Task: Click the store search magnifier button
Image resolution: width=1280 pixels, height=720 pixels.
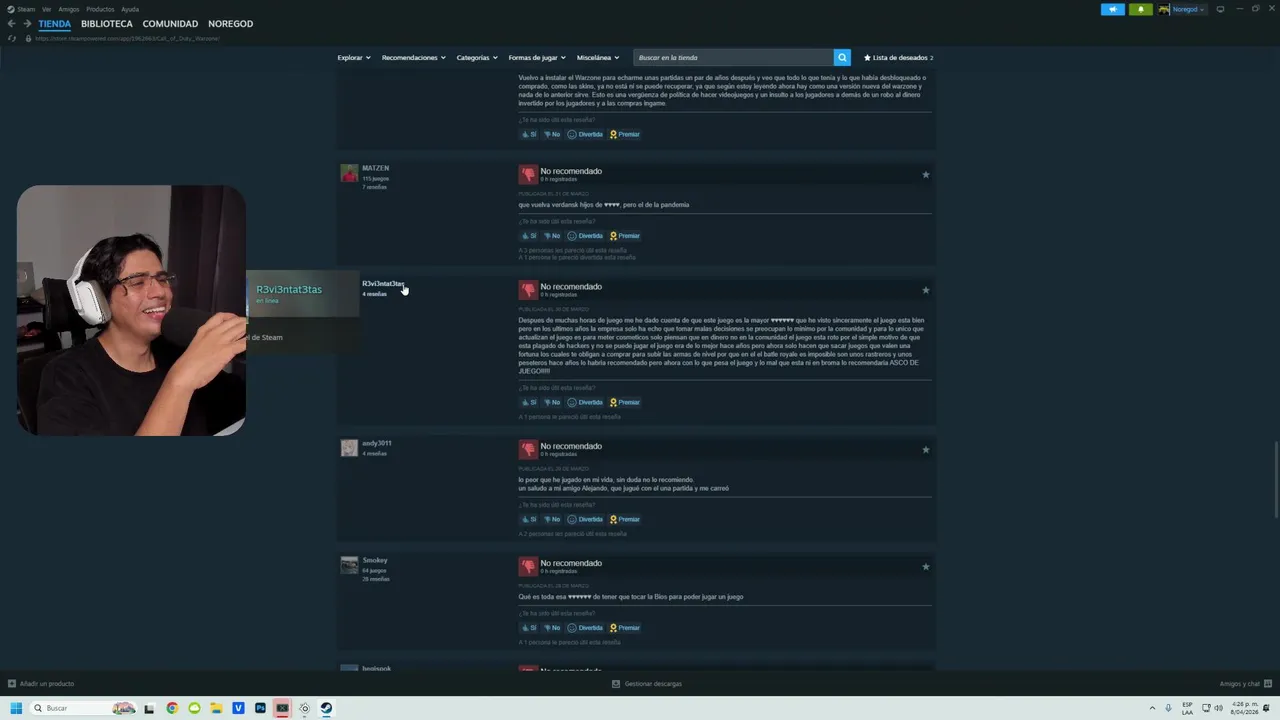Action: (842, 57)
